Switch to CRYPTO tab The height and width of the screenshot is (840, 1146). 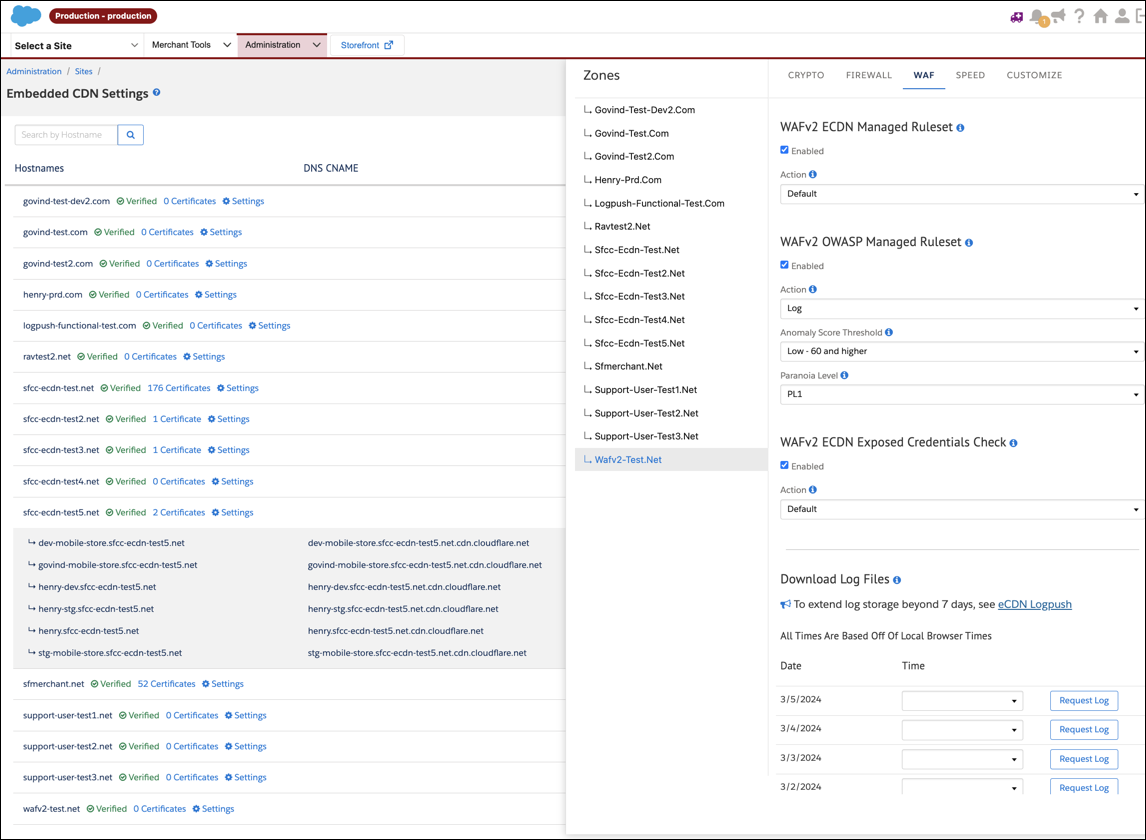click(x=806, y=75)
